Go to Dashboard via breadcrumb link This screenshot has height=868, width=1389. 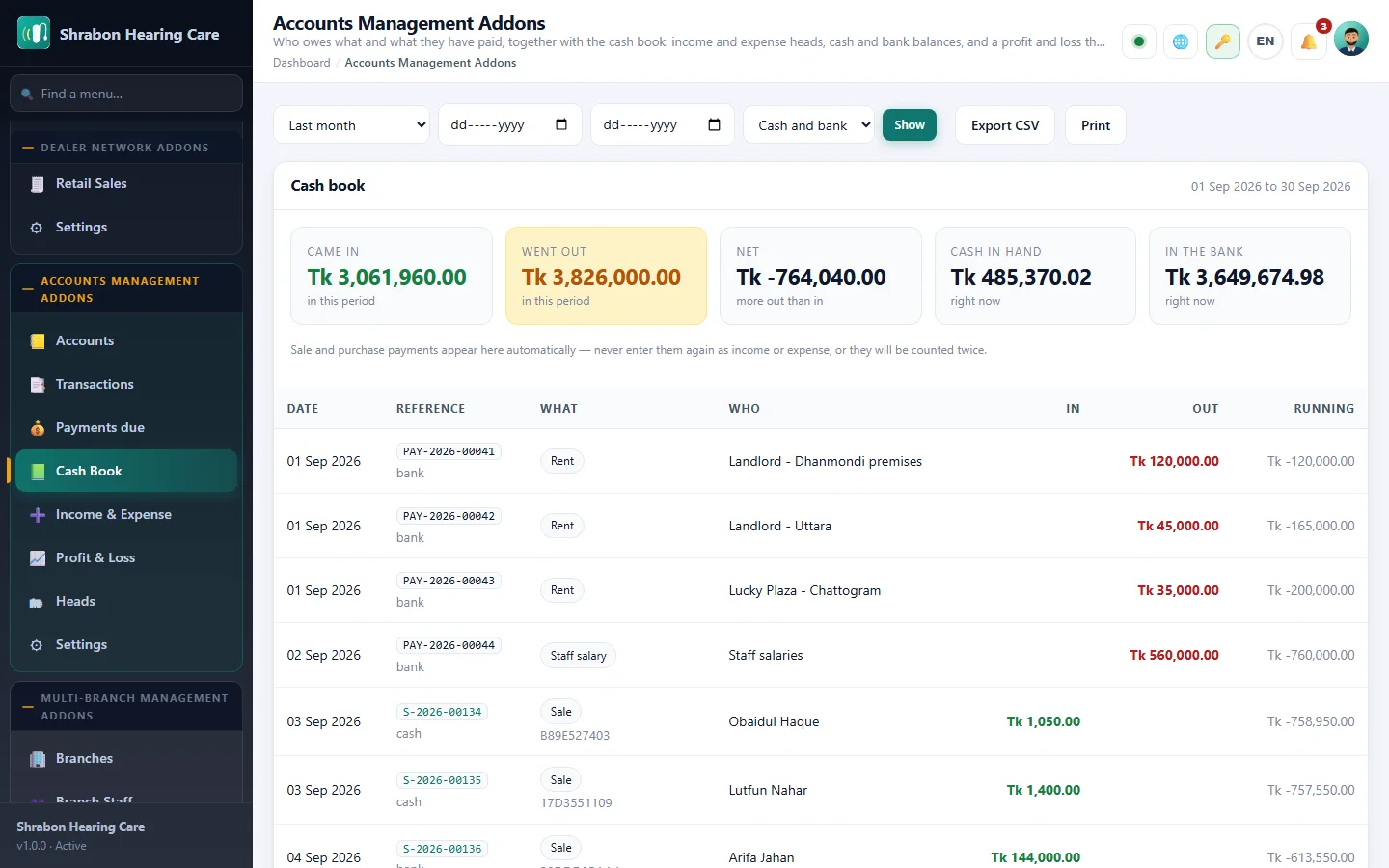(302, 63)
